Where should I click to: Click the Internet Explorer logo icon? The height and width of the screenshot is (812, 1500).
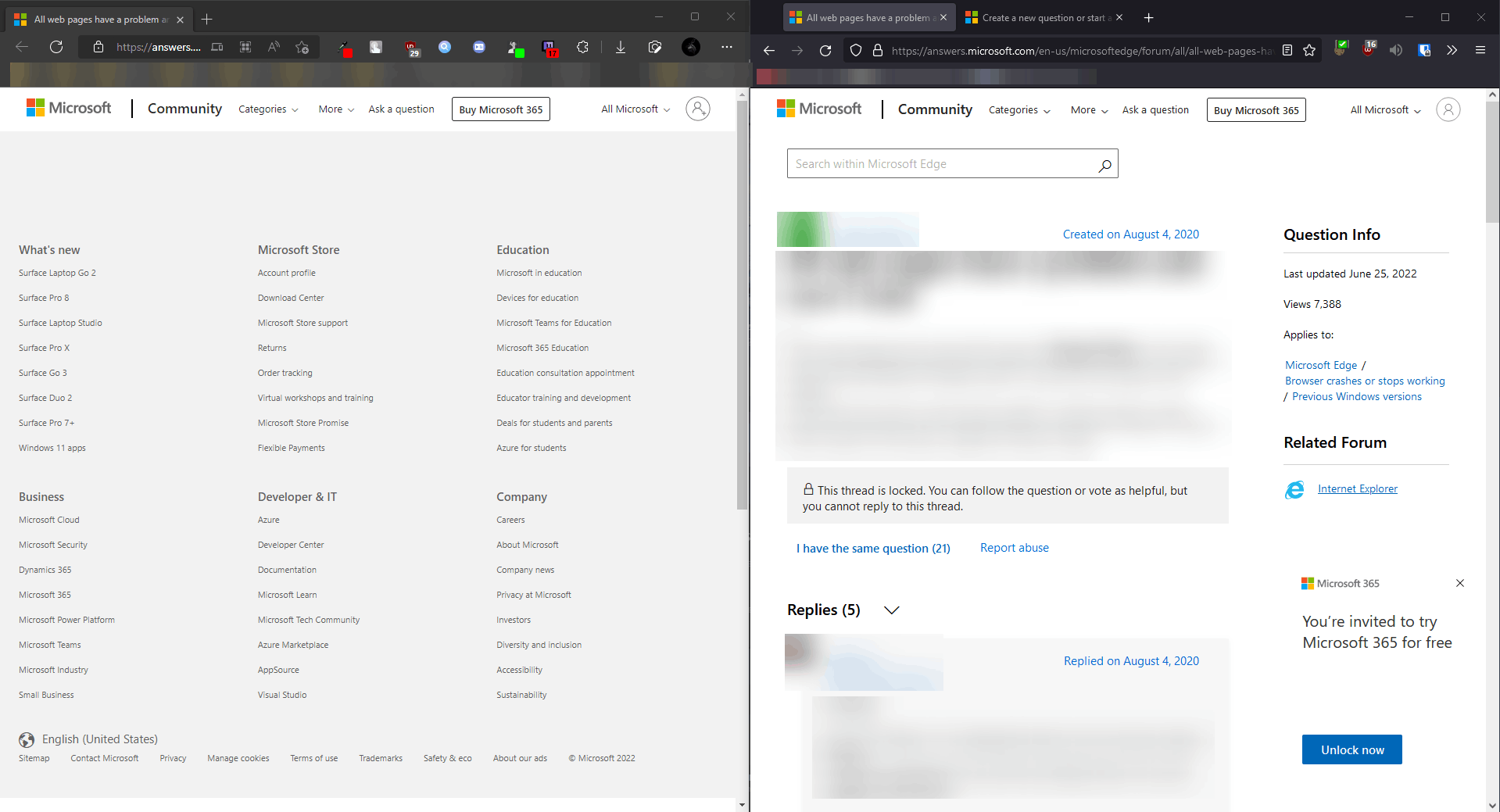[1294, 489]
